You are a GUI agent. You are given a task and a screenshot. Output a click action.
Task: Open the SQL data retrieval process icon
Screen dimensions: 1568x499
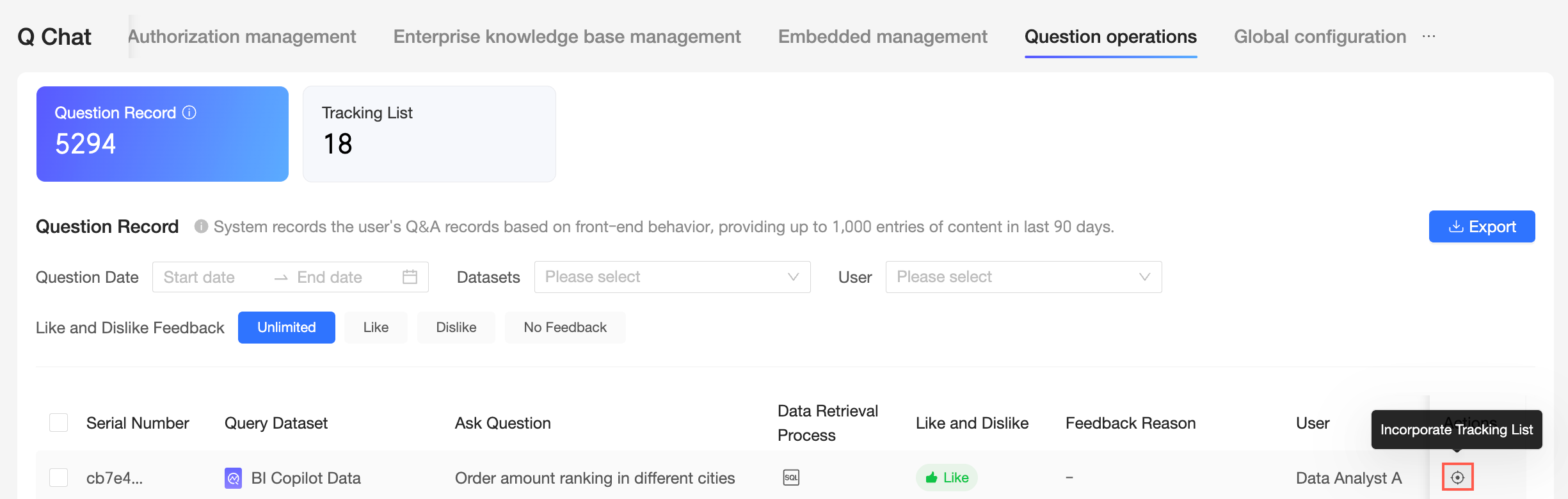(x=791, y=477)
